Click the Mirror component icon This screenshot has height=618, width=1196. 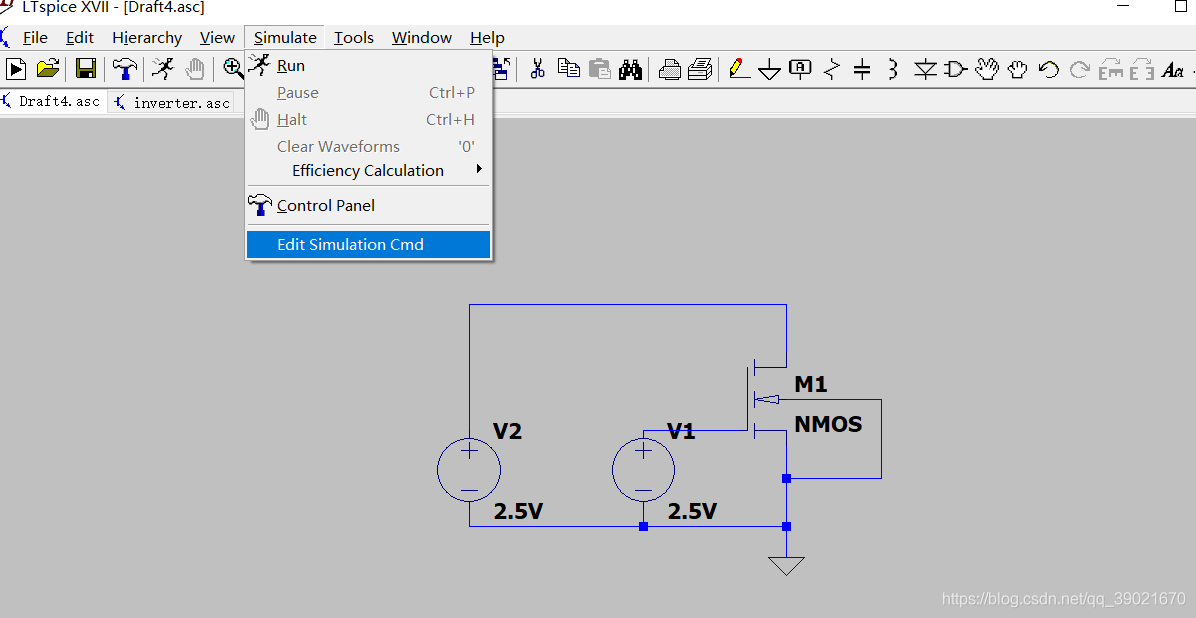(1142, 70)
